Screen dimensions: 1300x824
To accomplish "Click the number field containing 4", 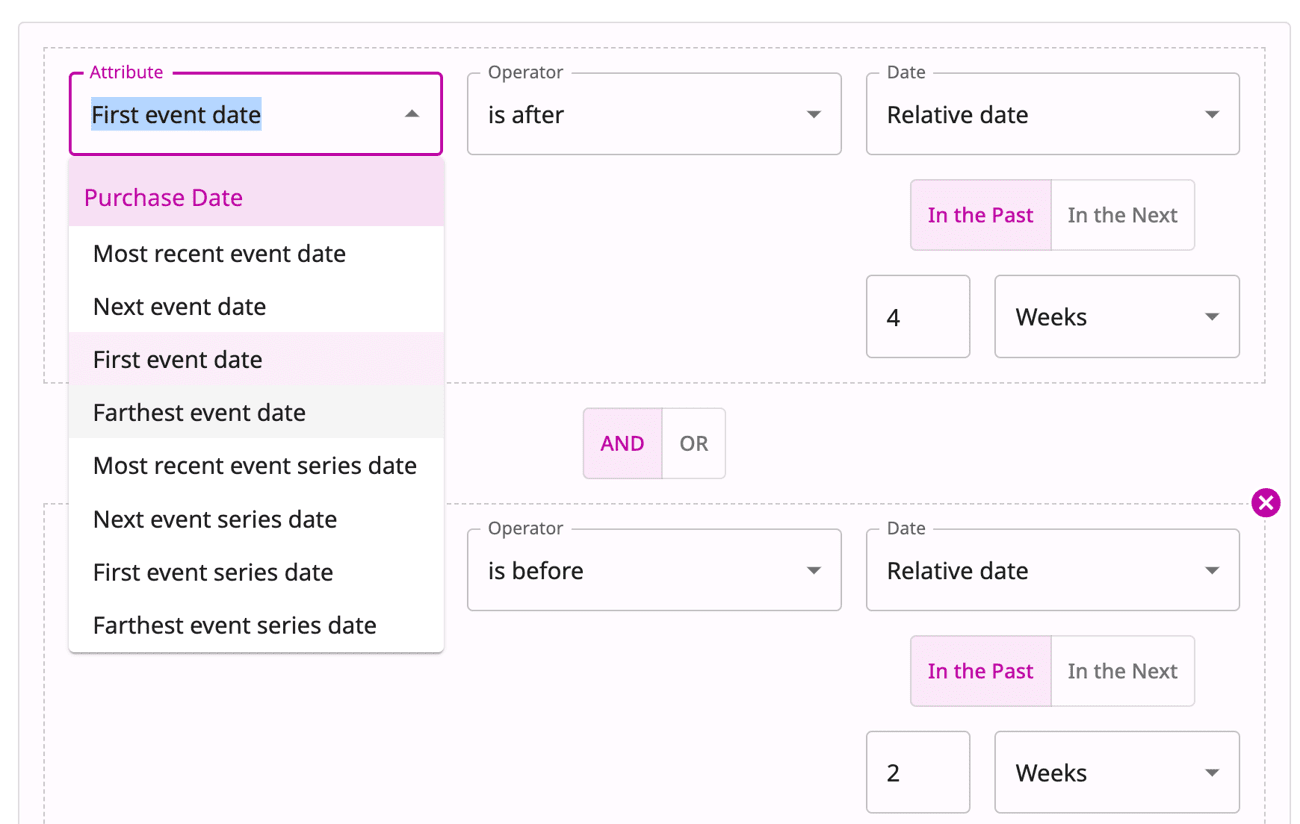I will click(x=917, y=317).
